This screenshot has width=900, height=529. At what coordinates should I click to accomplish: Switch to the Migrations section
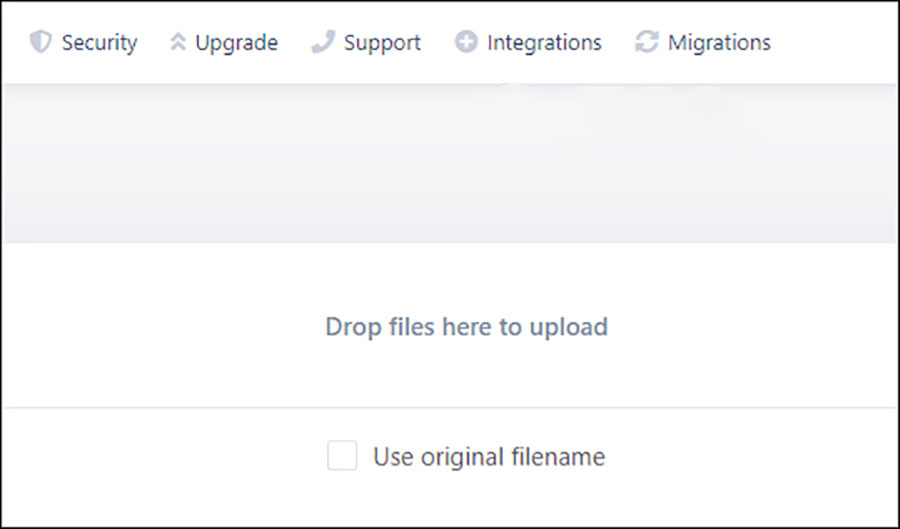pos(719,43)
